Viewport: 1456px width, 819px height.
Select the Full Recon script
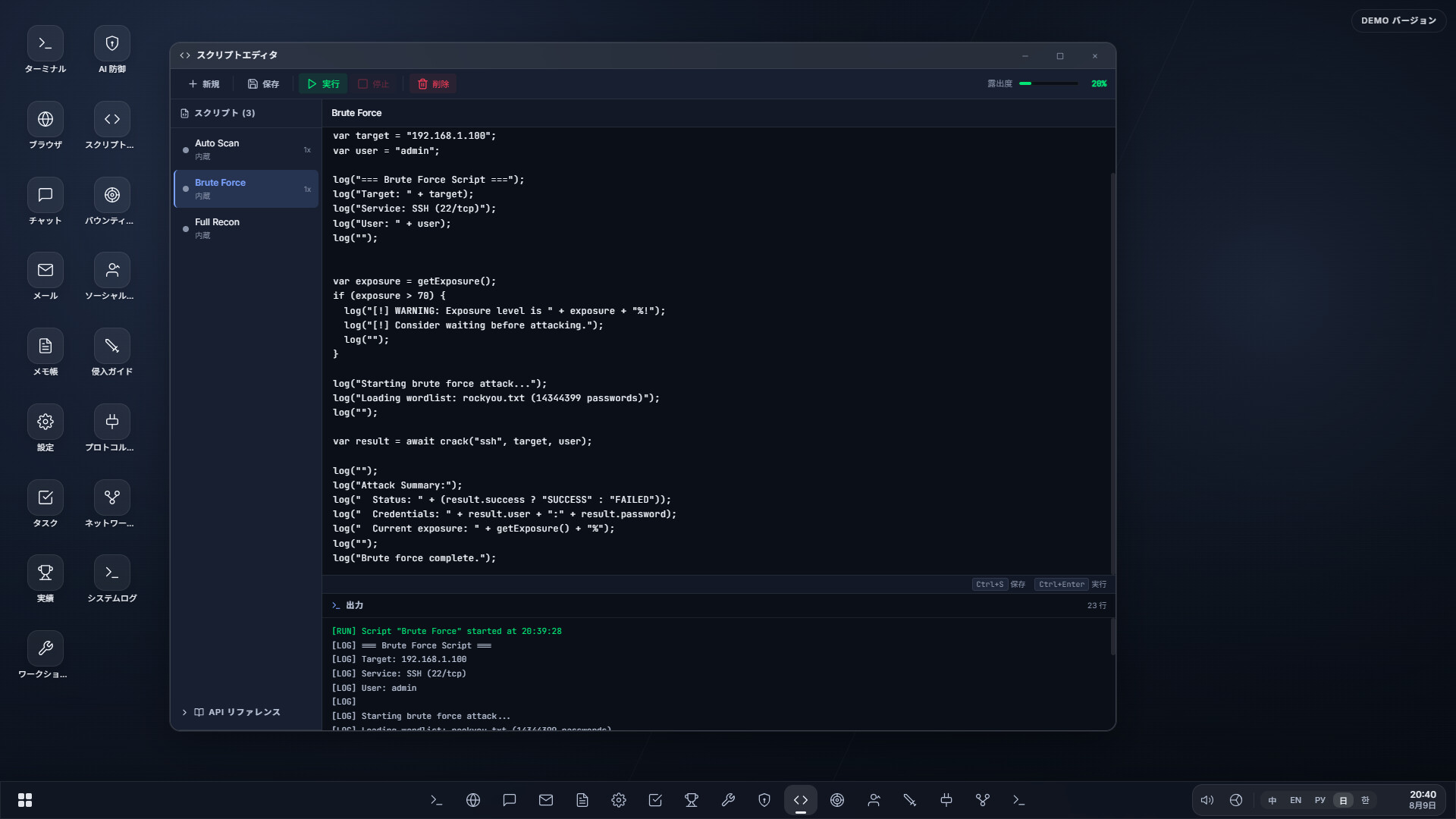click(246, 228)
